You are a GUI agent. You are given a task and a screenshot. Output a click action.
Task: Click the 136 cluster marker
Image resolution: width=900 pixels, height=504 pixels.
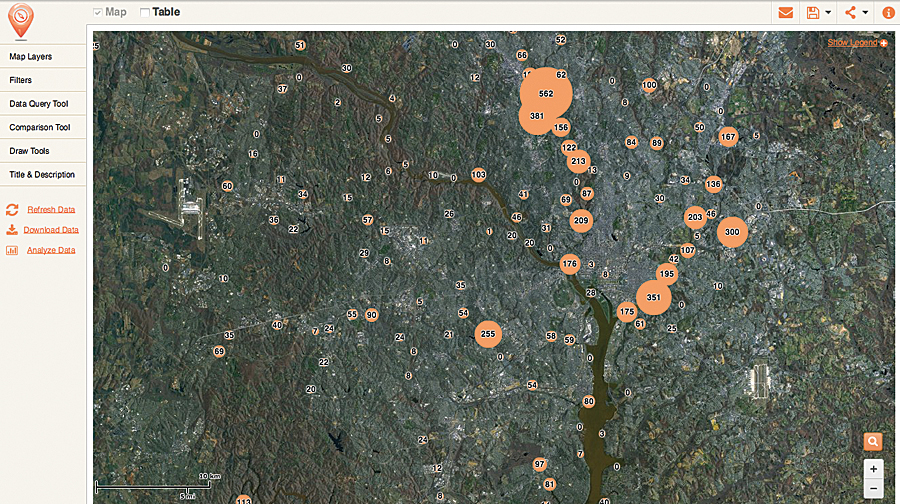click(713, 184)
